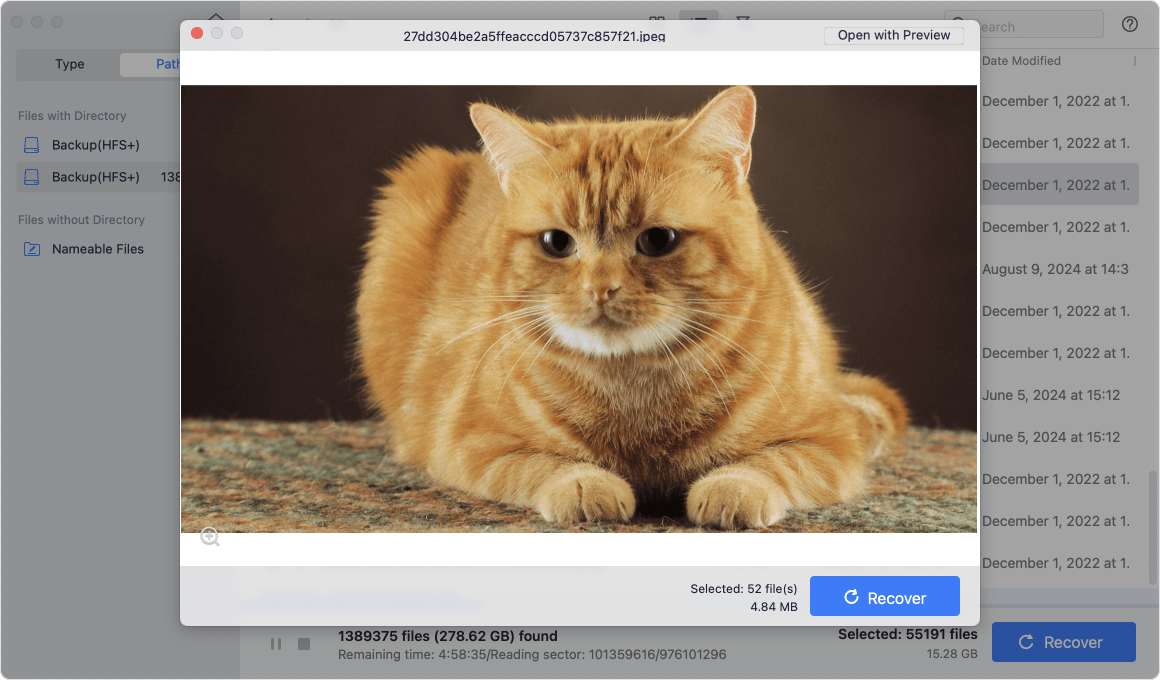Switch to the Type tab
This screenshot has width=1160, height=680.
point(70,64)
